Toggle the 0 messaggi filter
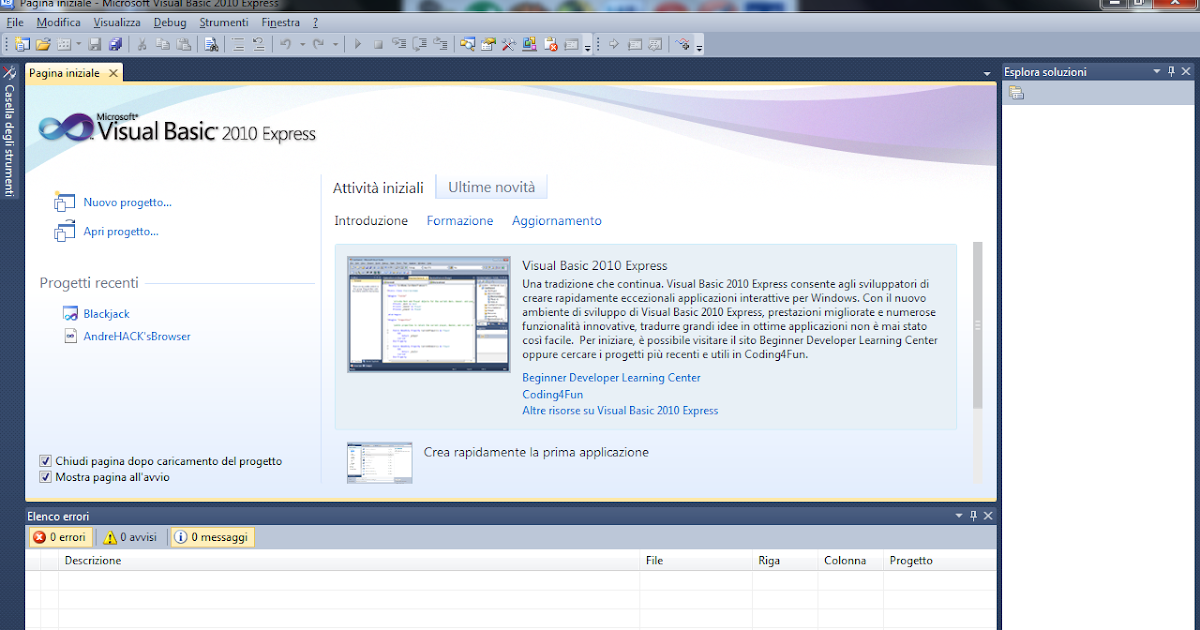Image resolution: width=1200 pixels, height=630 pixels. (212, 537)
